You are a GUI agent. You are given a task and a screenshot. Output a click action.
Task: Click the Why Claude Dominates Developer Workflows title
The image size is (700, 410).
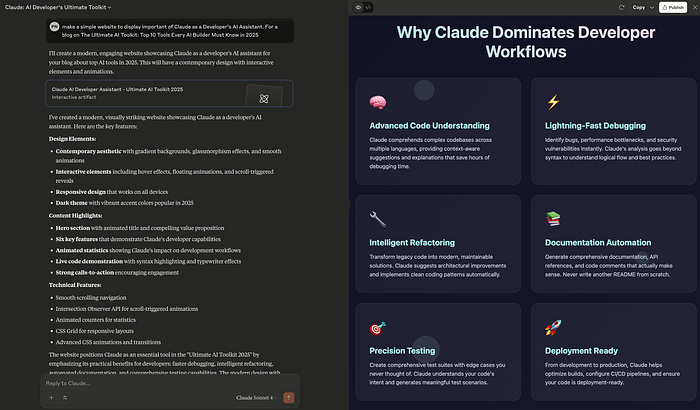pos(526,42)
